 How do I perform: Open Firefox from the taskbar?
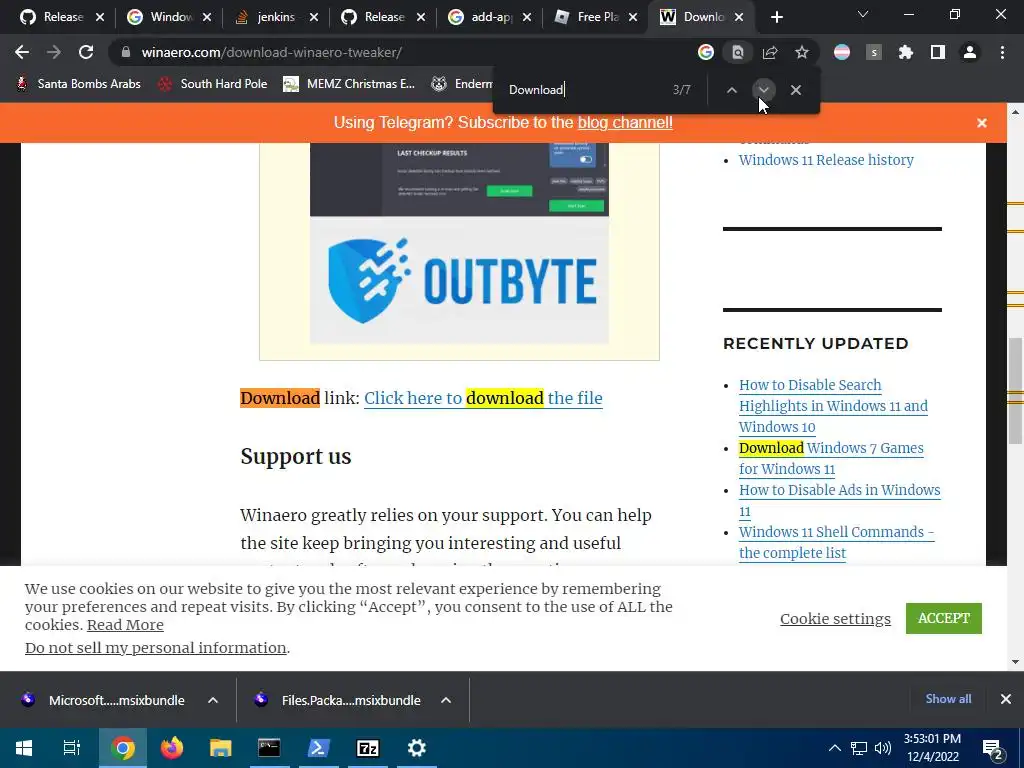point(172,748)
